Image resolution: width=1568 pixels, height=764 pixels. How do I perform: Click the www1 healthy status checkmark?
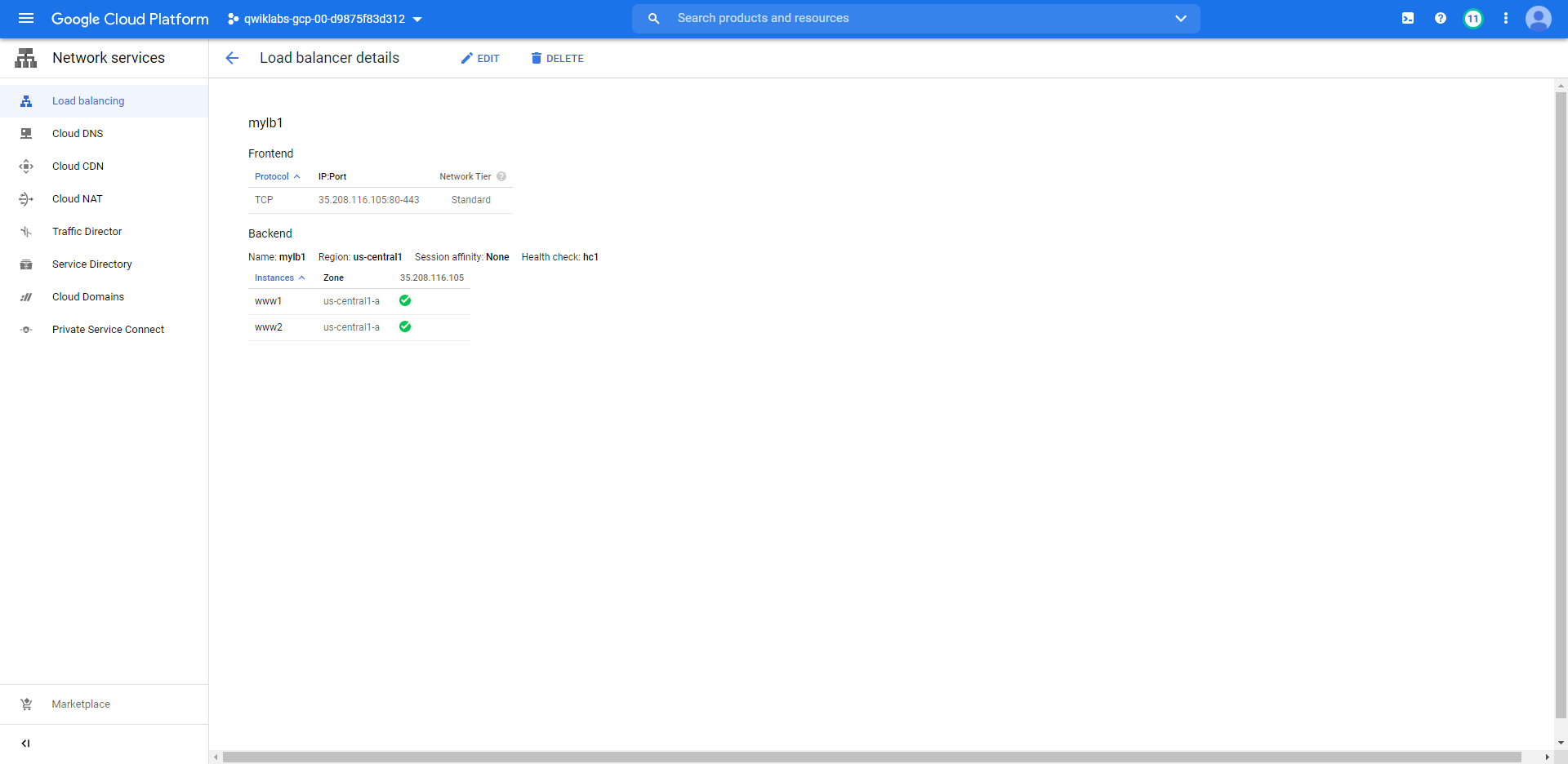[405, 301]
